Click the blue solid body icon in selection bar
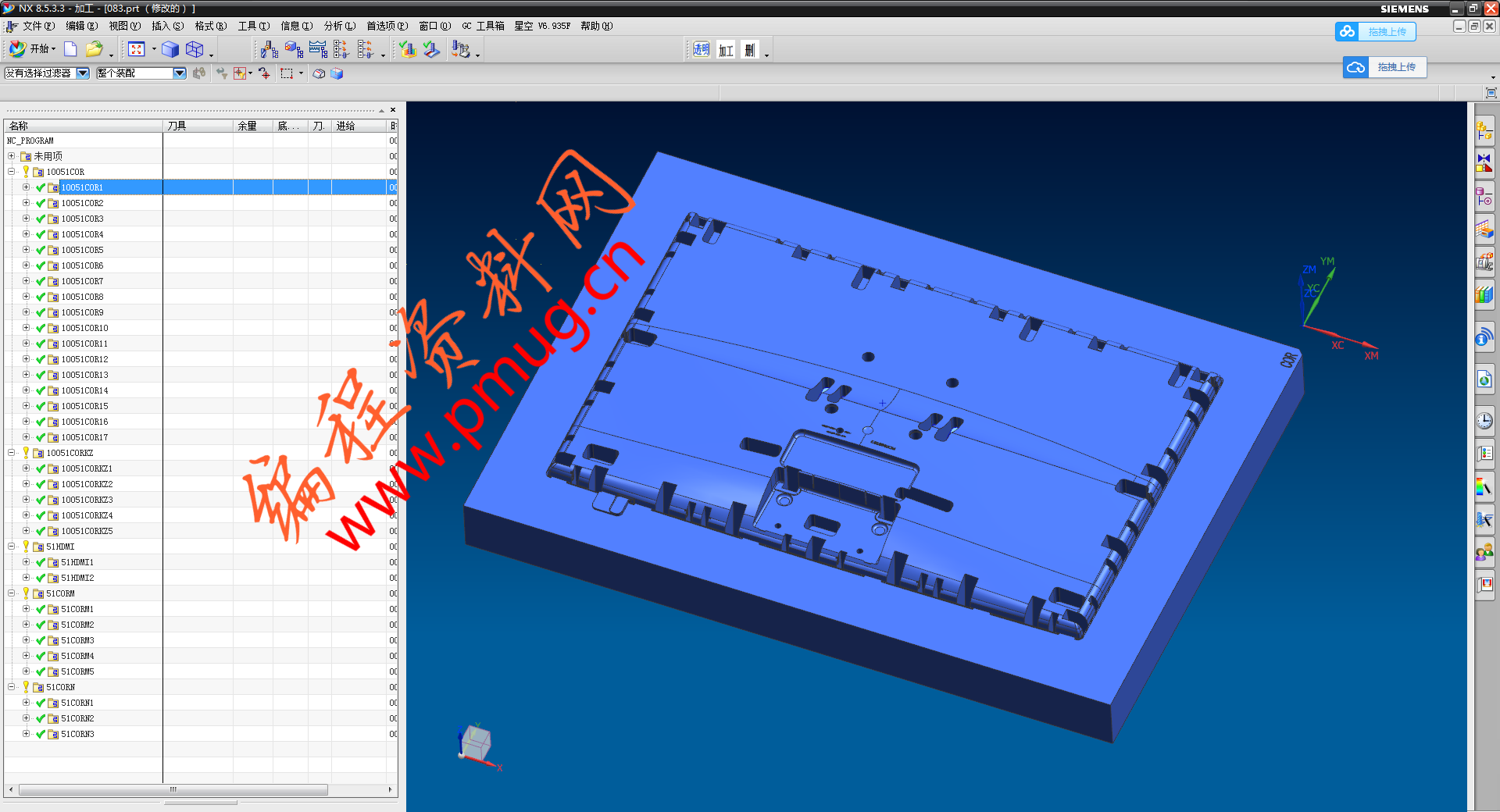The height and width of the screenshot is (812, 1500). 337,73
